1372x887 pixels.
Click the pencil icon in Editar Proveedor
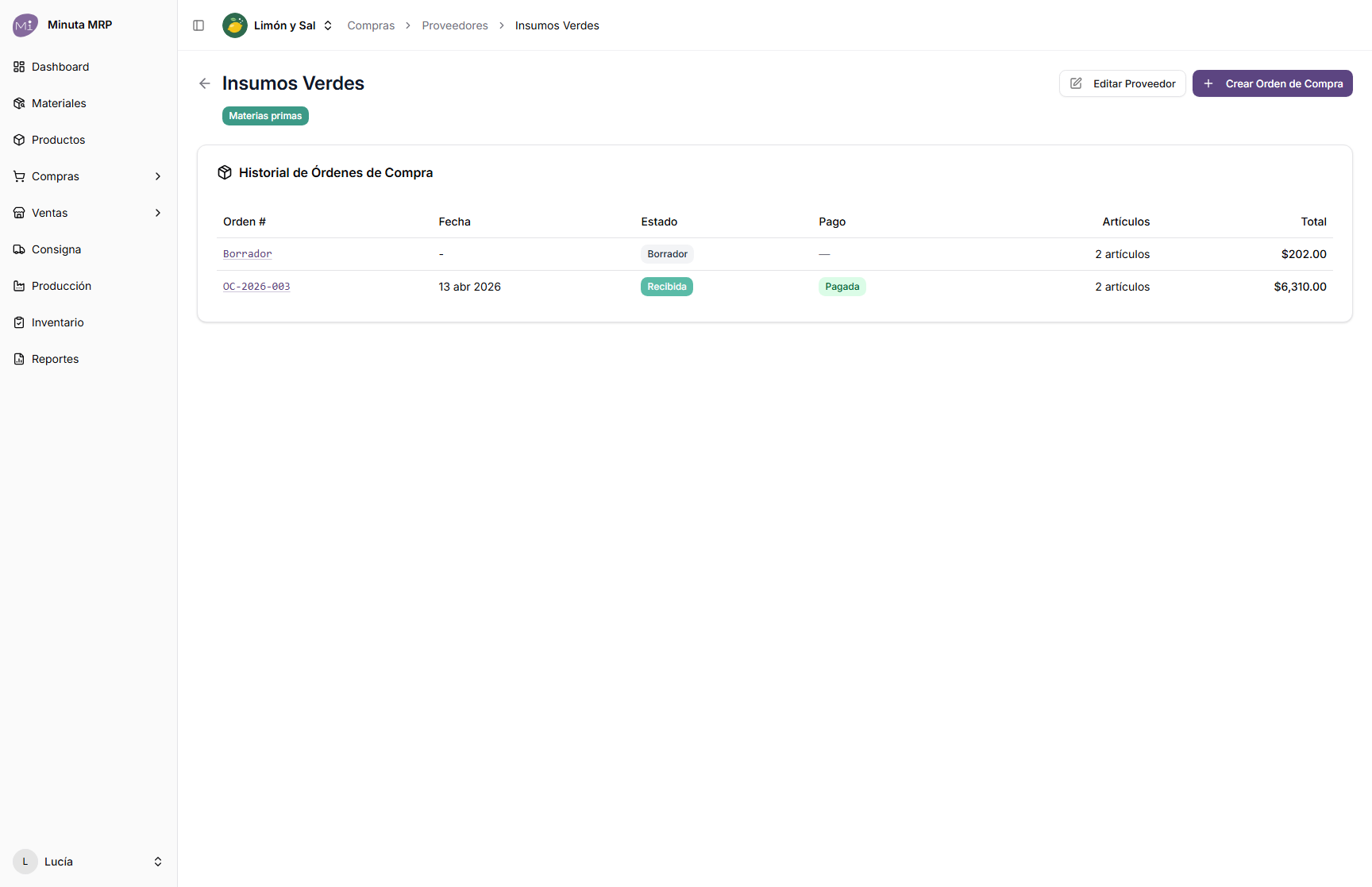1077,83
